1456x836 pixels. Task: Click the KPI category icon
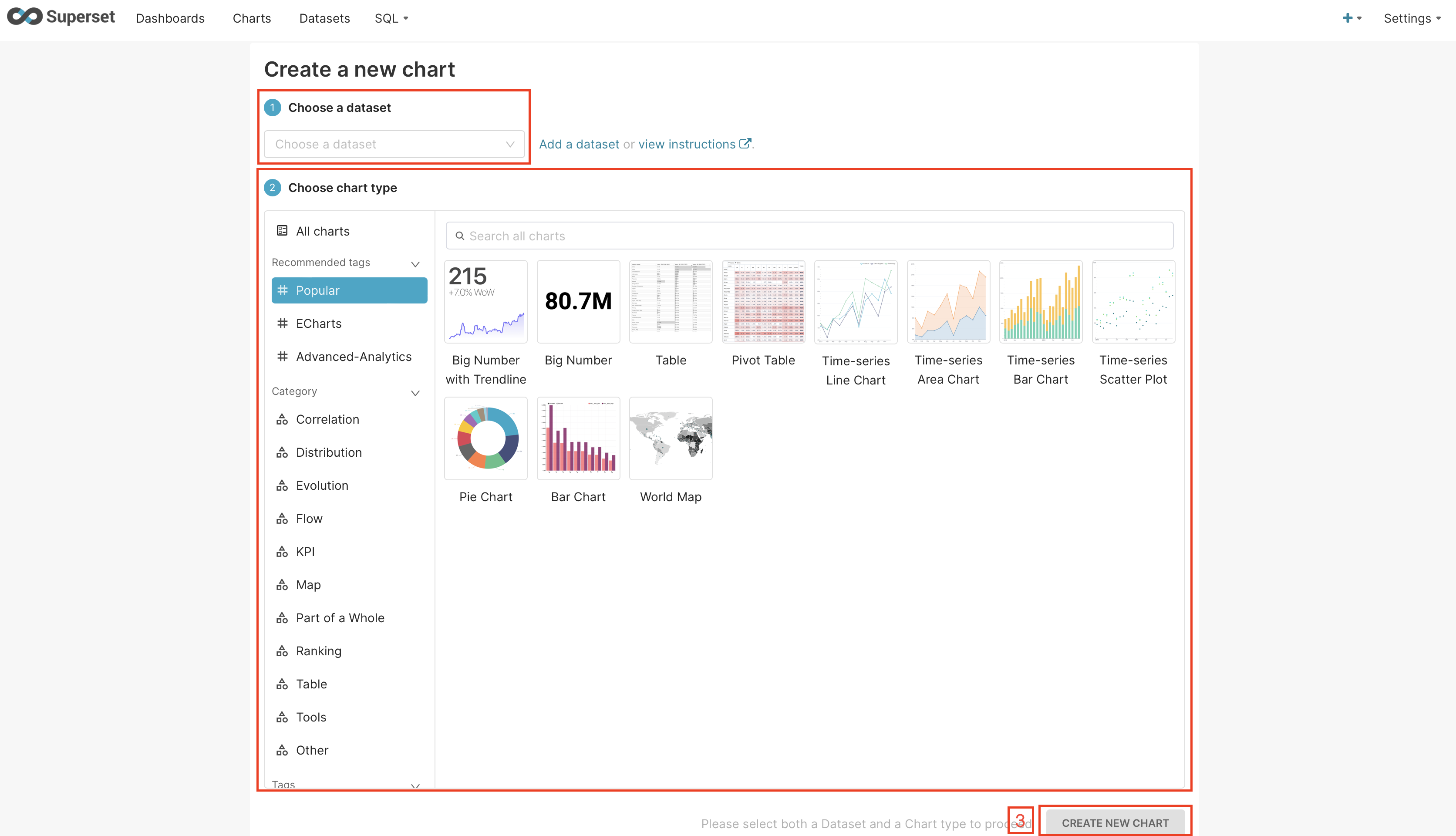pyautogui.click(x=282, y=552)
